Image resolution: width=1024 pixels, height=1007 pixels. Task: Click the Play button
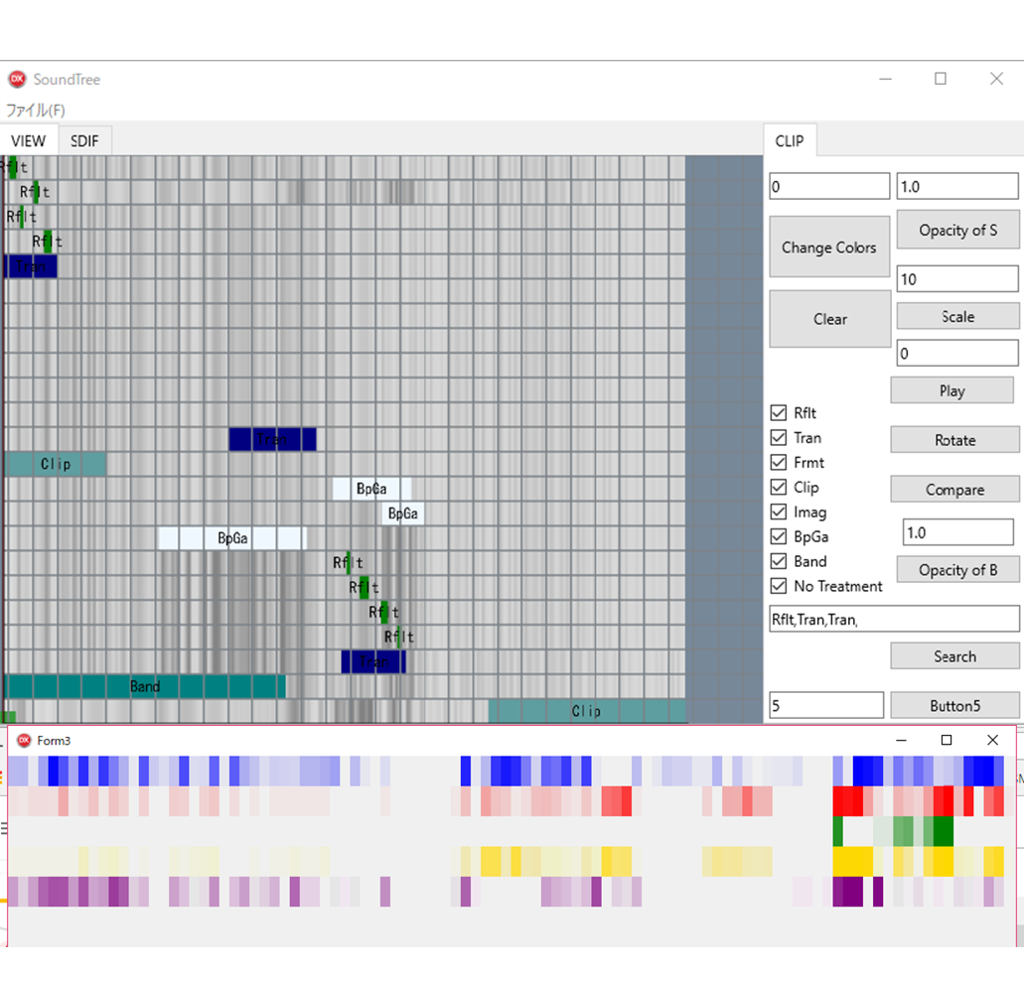(951, 391)
